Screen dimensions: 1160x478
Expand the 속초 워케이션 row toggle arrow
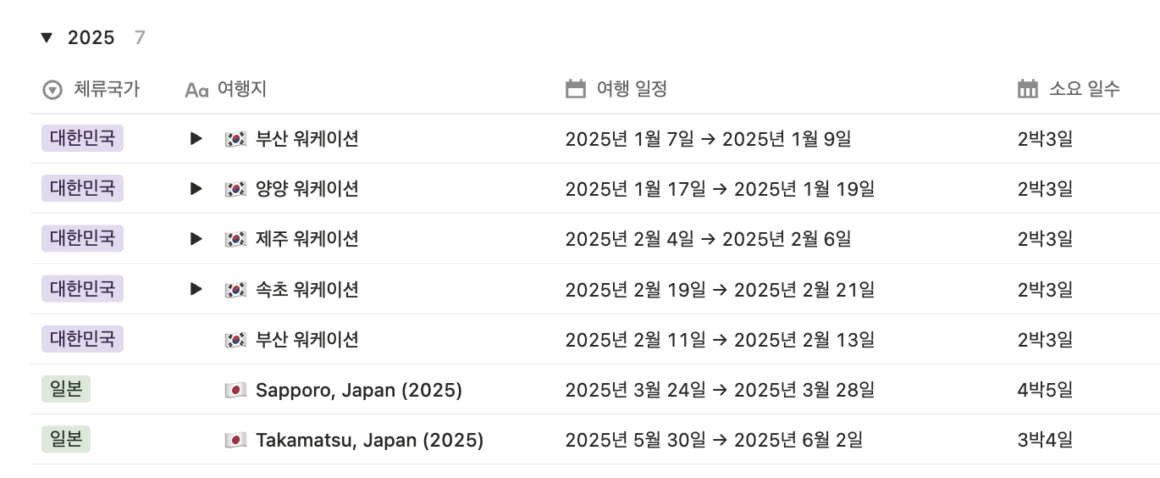tap(196, 289)
